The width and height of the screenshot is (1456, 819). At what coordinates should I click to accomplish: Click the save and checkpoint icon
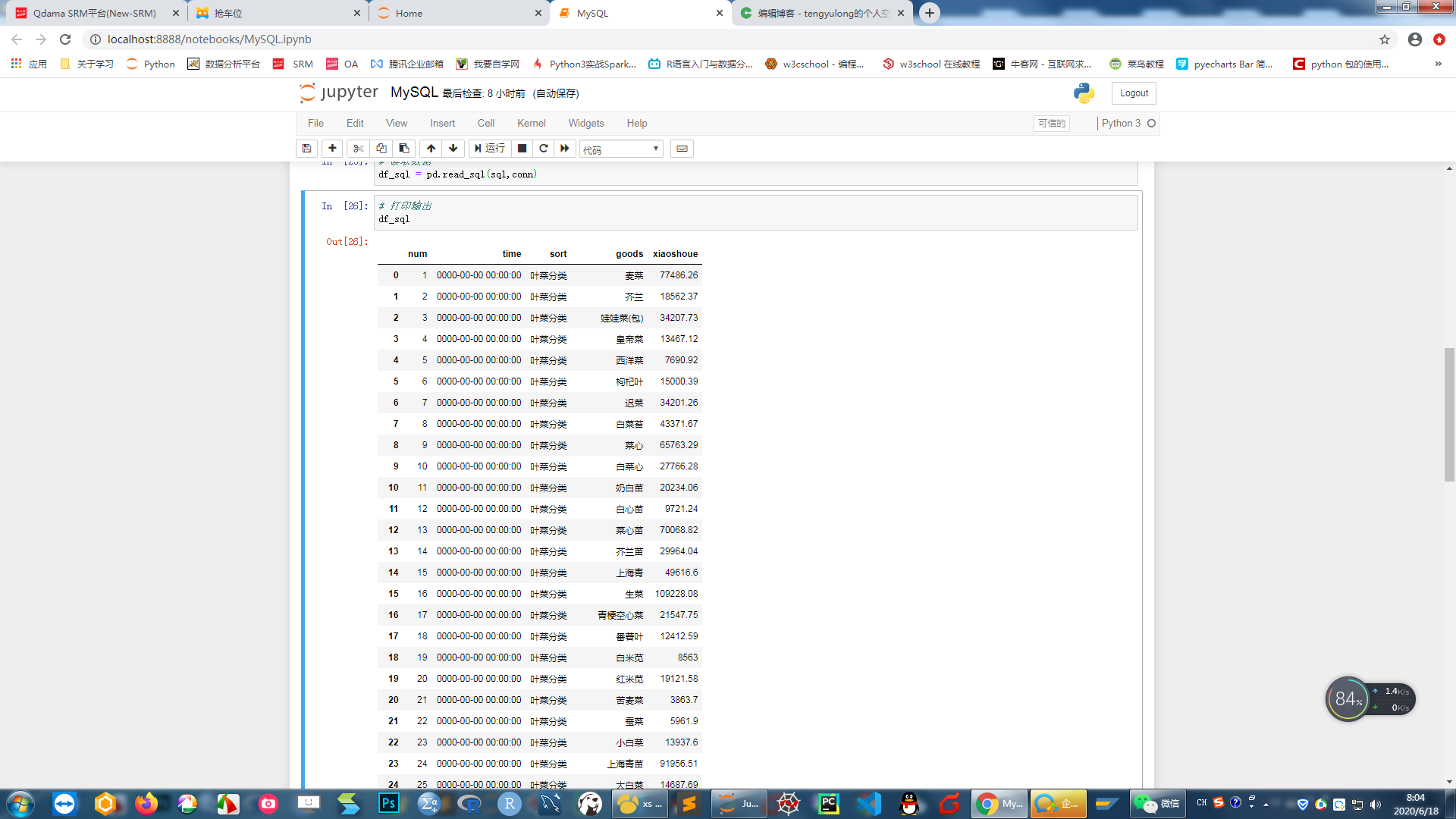306,149
